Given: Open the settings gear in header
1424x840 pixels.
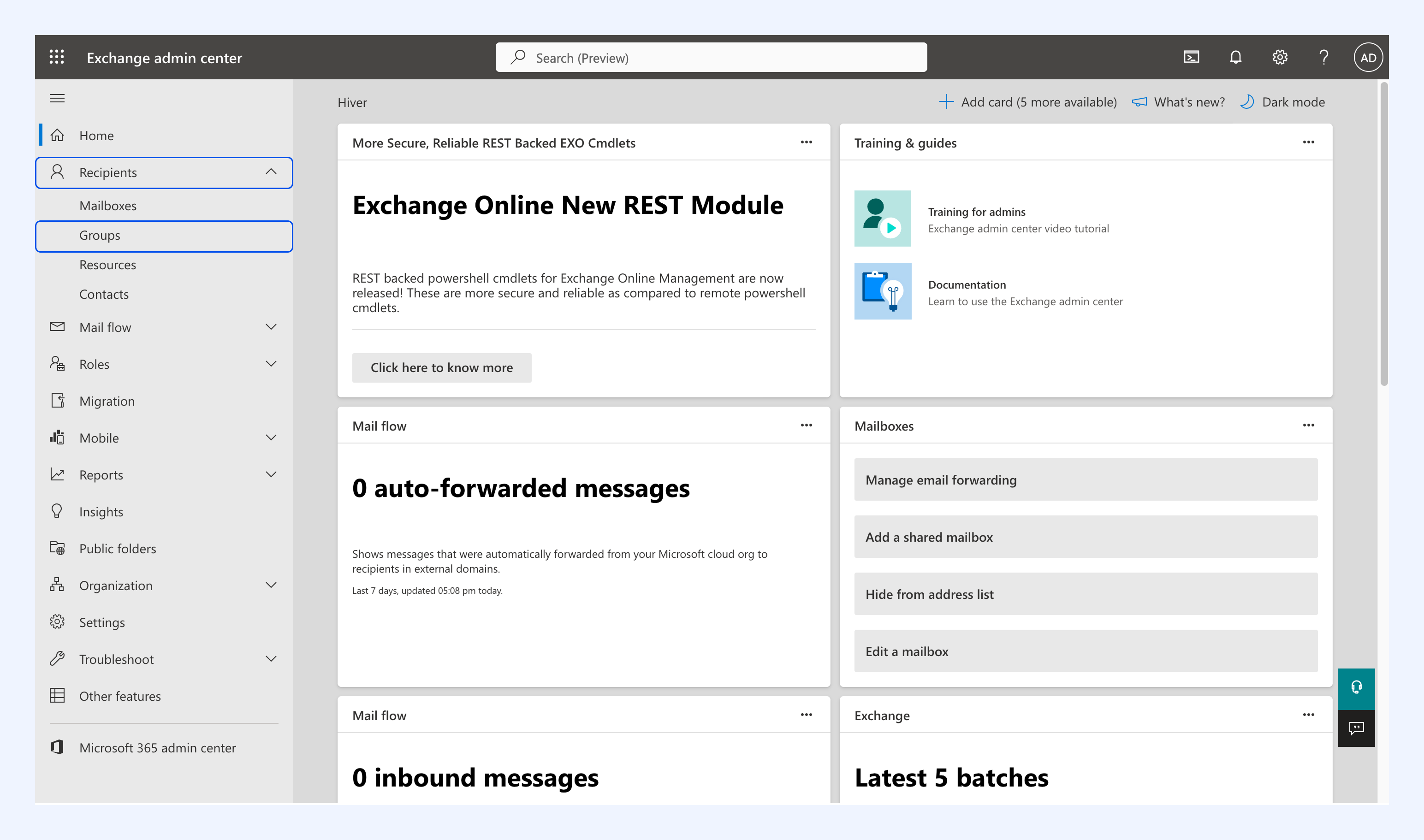Looking at the screenshot, I should point(1280,57).
